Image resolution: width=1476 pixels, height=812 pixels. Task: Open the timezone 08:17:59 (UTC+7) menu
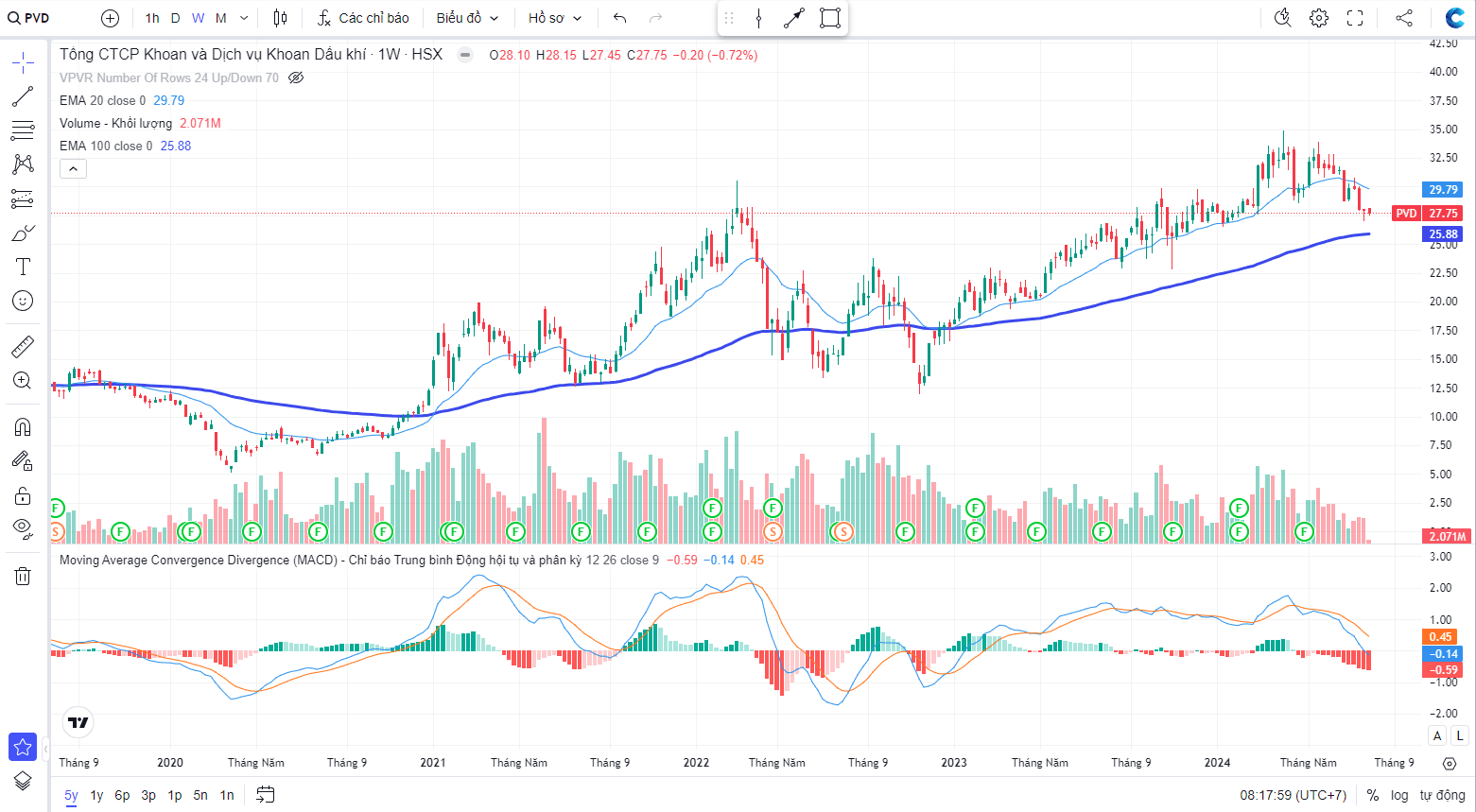click(1294, 795)
